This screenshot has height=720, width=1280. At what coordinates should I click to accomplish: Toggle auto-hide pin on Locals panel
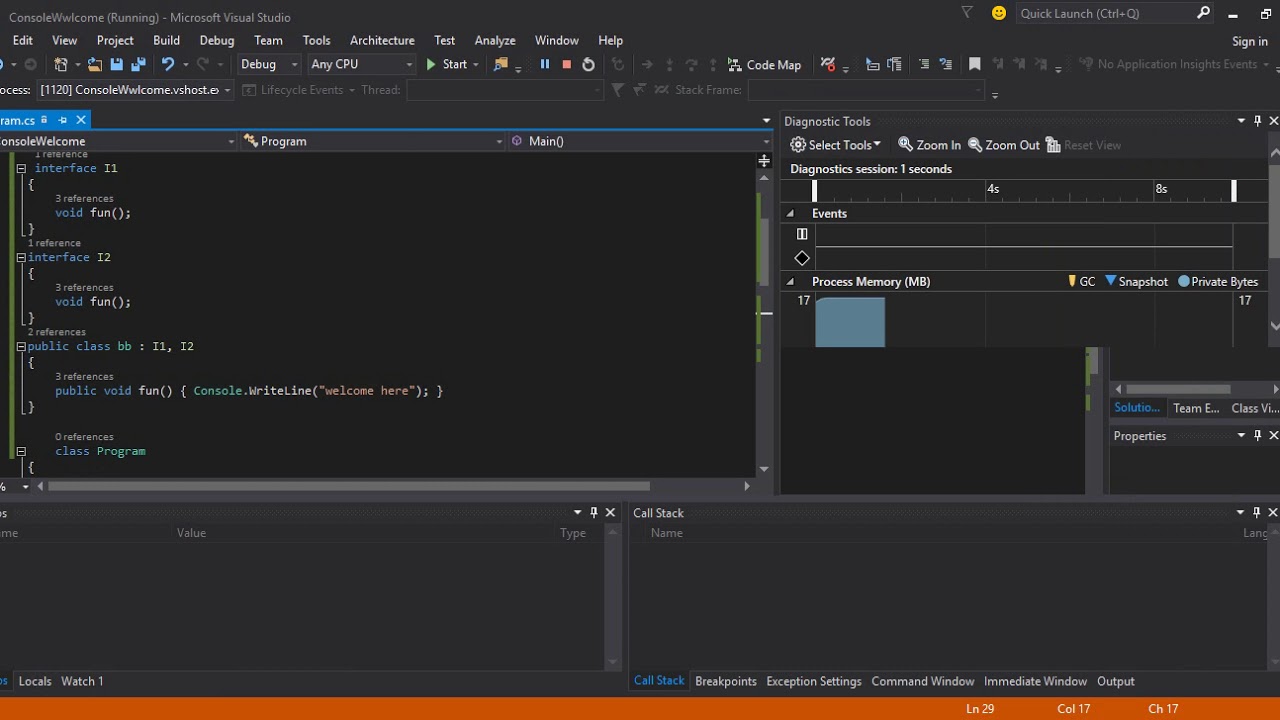594,512
